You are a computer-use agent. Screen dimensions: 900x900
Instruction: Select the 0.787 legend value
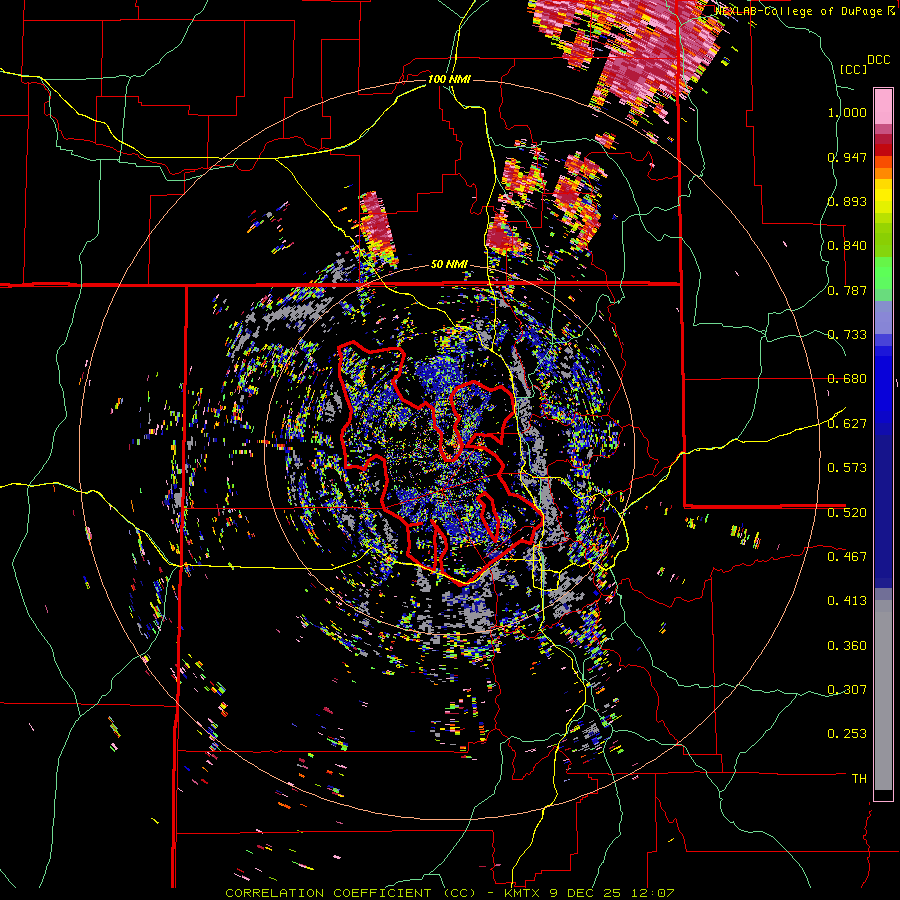coord(847,290)
